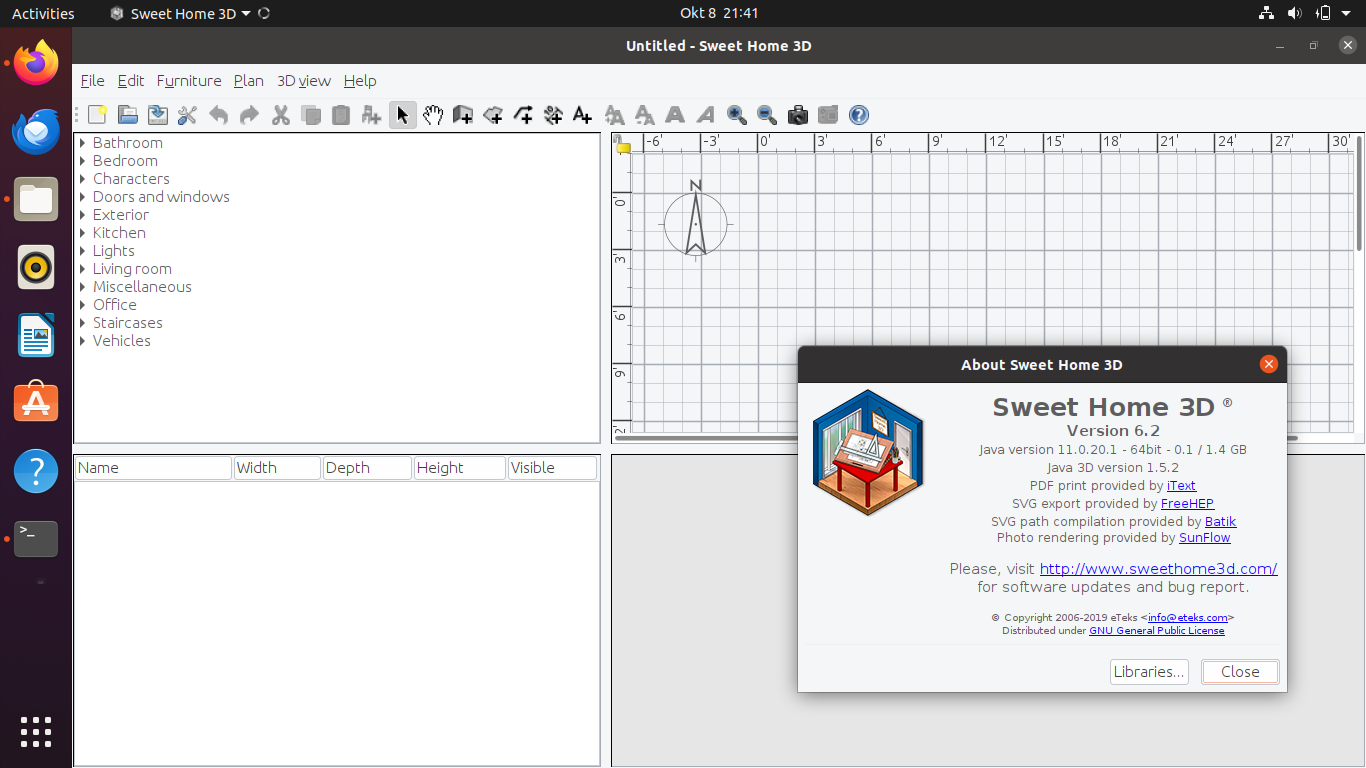The height and width of the screenshot is (768, 1366).
Task: Activate the Pan hand tool
Action: pyautogui.click(x=432, y=115)
